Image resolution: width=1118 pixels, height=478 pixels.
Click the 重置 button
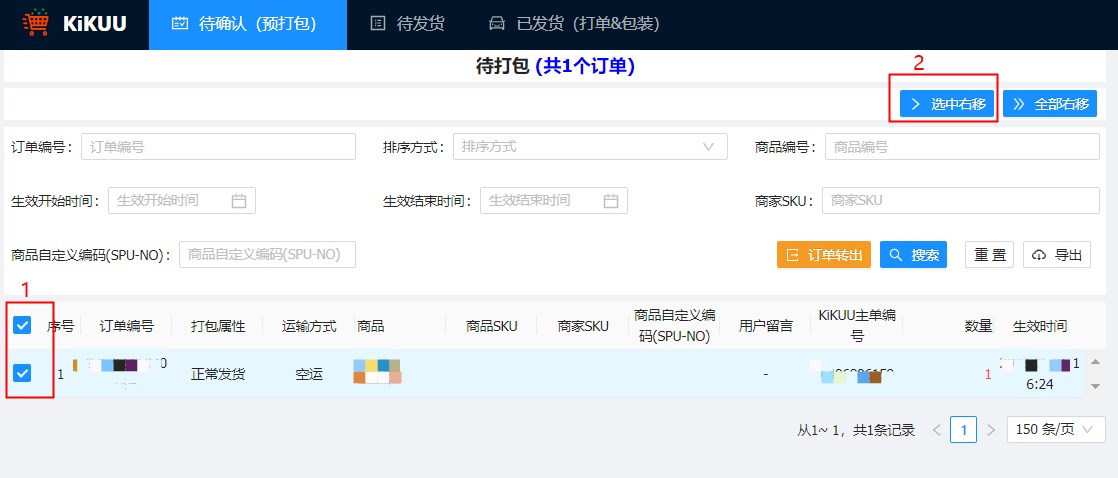(x=990, y=255)
